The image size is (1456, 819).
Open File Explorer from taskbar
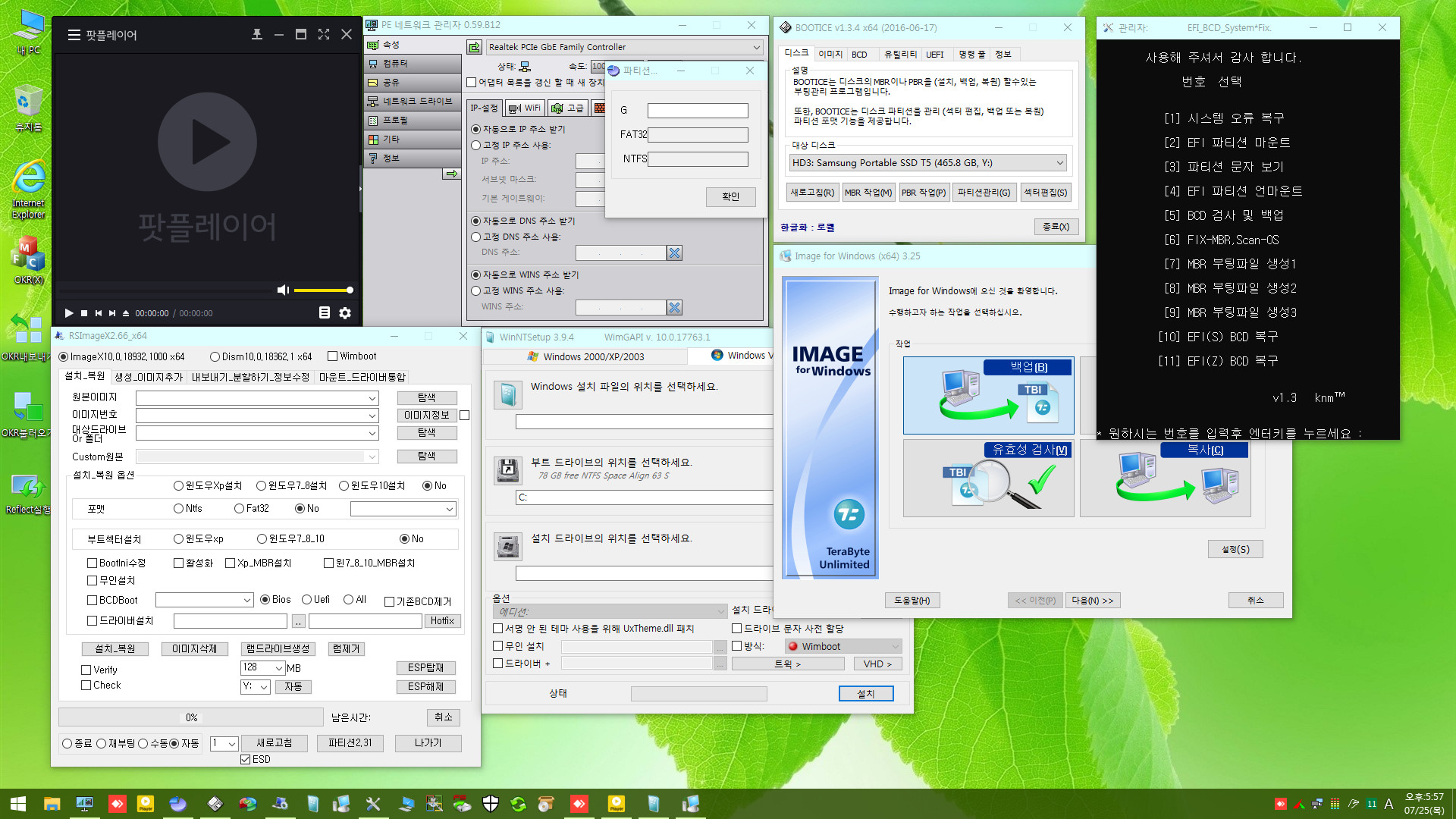point(52,804)
